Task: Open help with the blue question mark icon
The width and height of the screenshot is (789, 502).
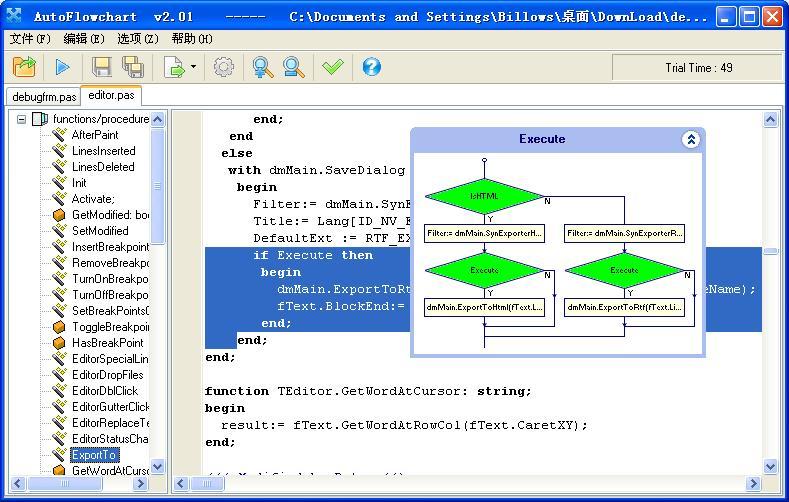Action: pos(372,66)
